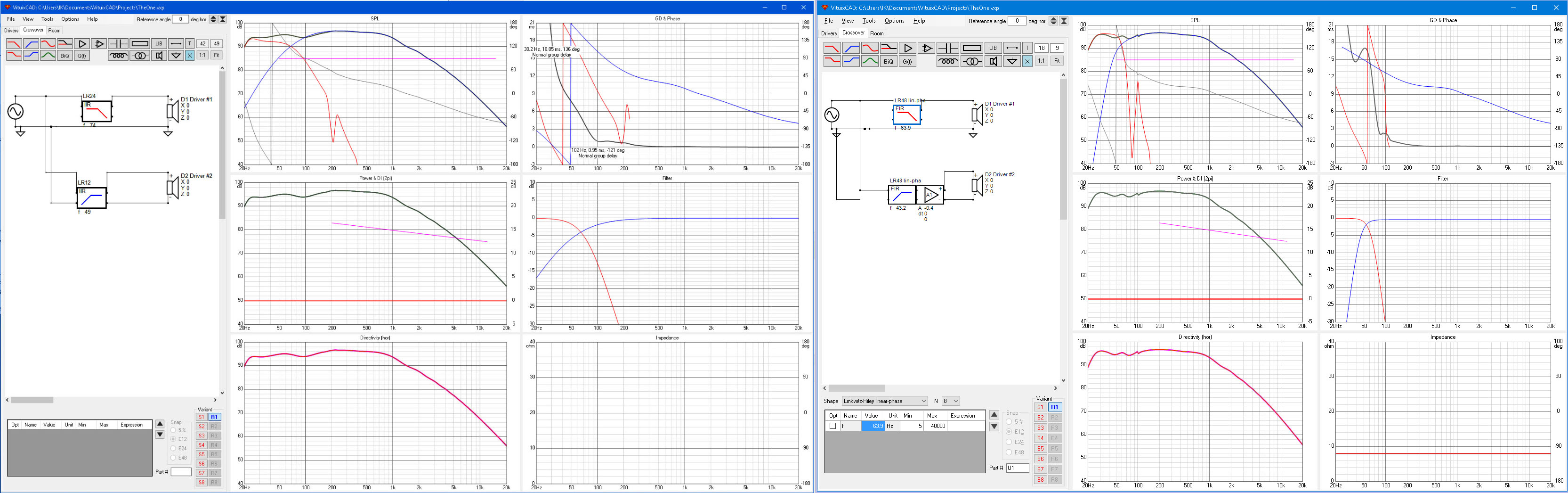Add high-shelf filter block in right window
Image resolution: width=1568 pixels, height=493 pixels.
coord(851,62)
